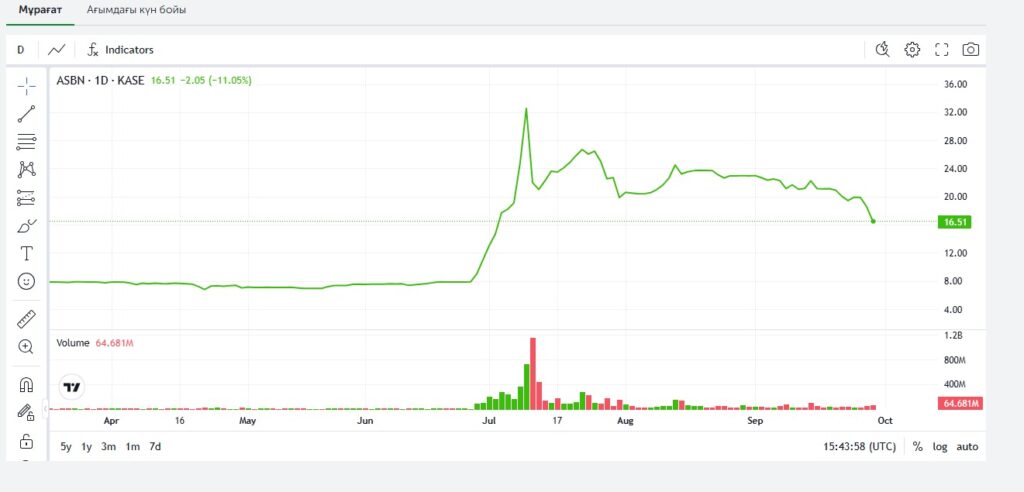Open quick search icon in toolbar
1024x492 pixels.
pos(882,50)
